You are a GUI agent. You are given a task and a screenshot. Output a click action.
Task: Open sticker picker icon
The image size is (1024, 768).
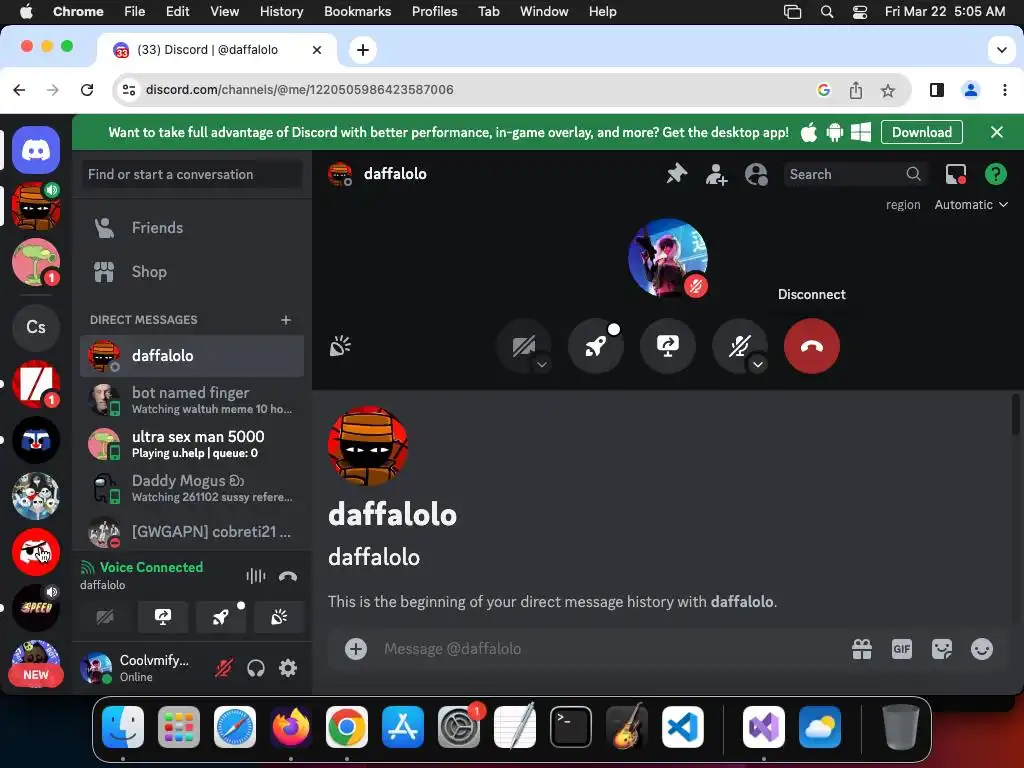[942, 648]
